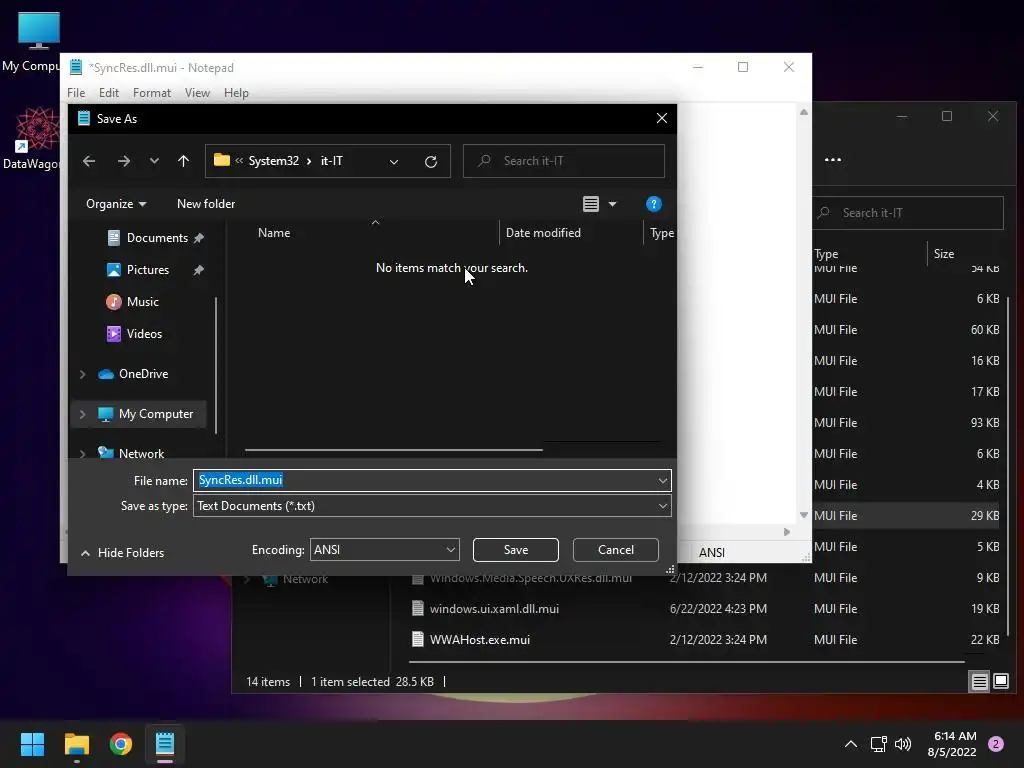Open view options dropdown arrow
The width and height of the screenshot is (1024, 768).
pyautogui.click(x=613, y=204)
